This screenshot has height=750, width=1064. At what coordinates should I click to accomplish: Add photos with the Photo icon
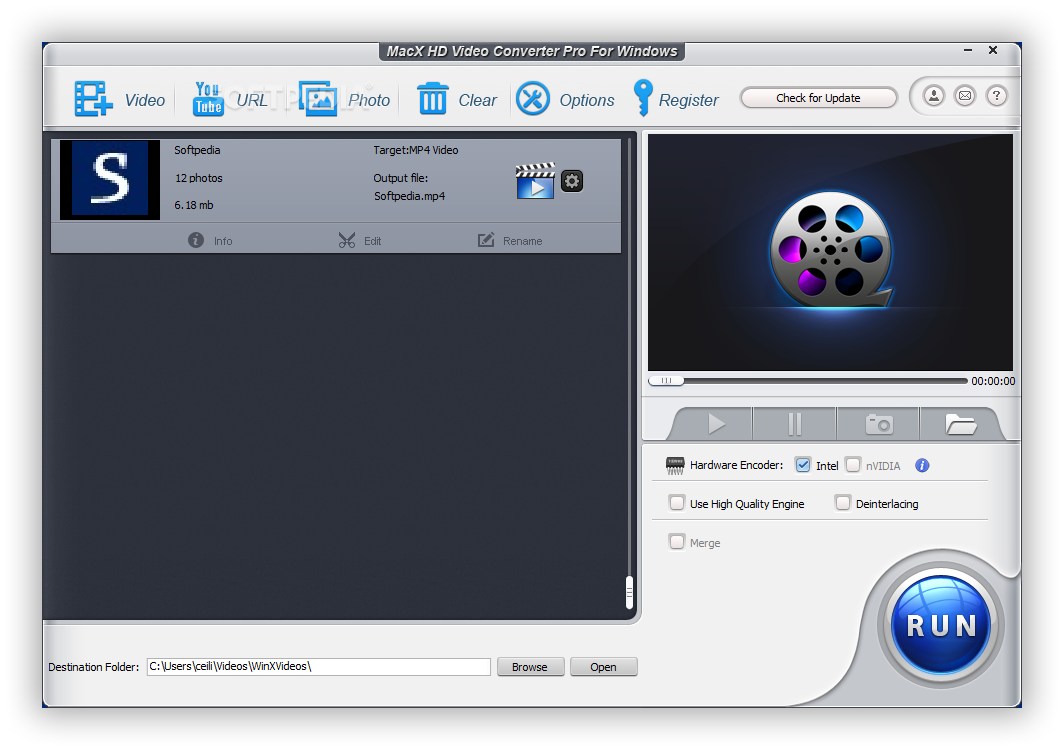318,99
